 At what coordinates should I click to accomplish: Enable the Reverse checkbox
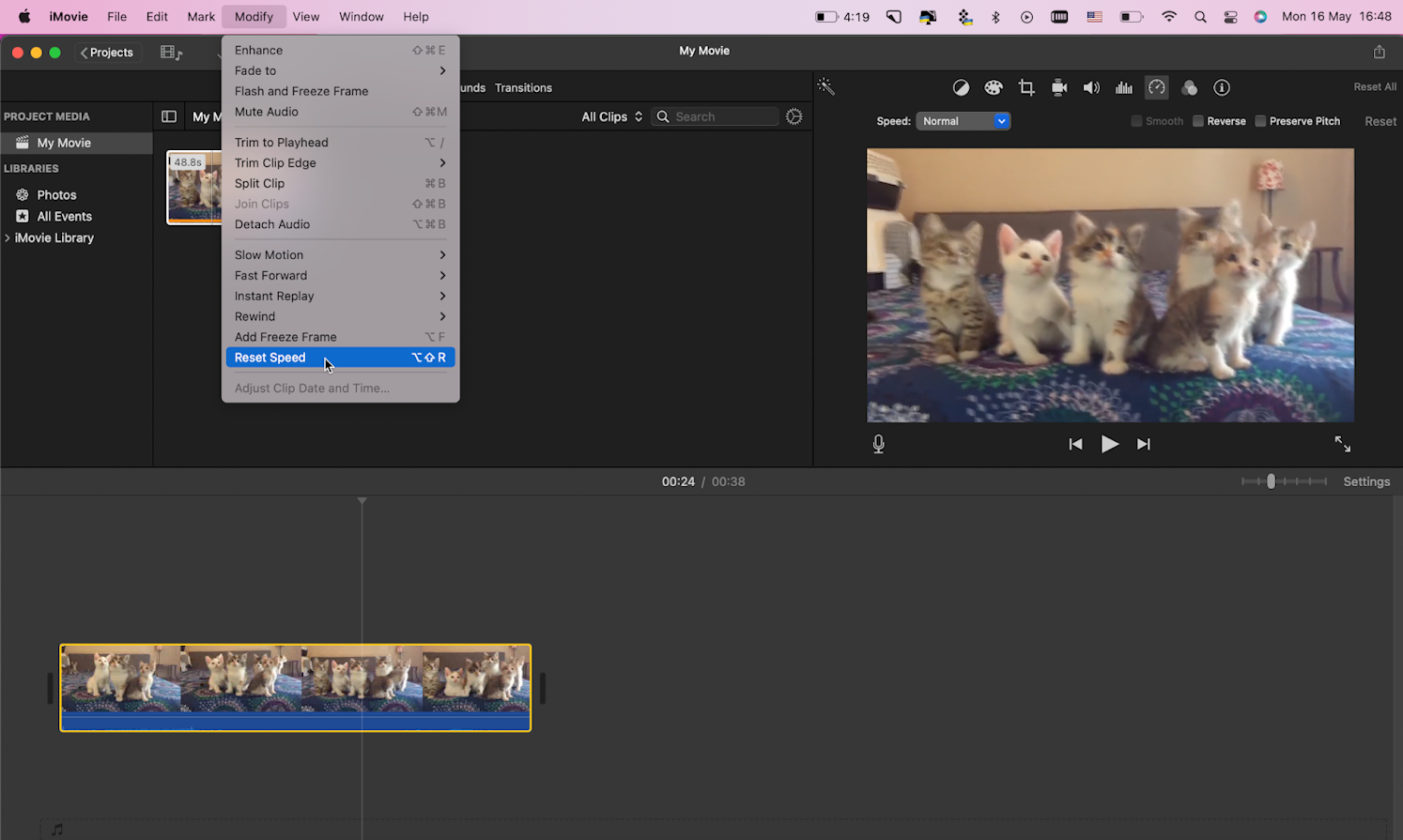(1198, 121)
